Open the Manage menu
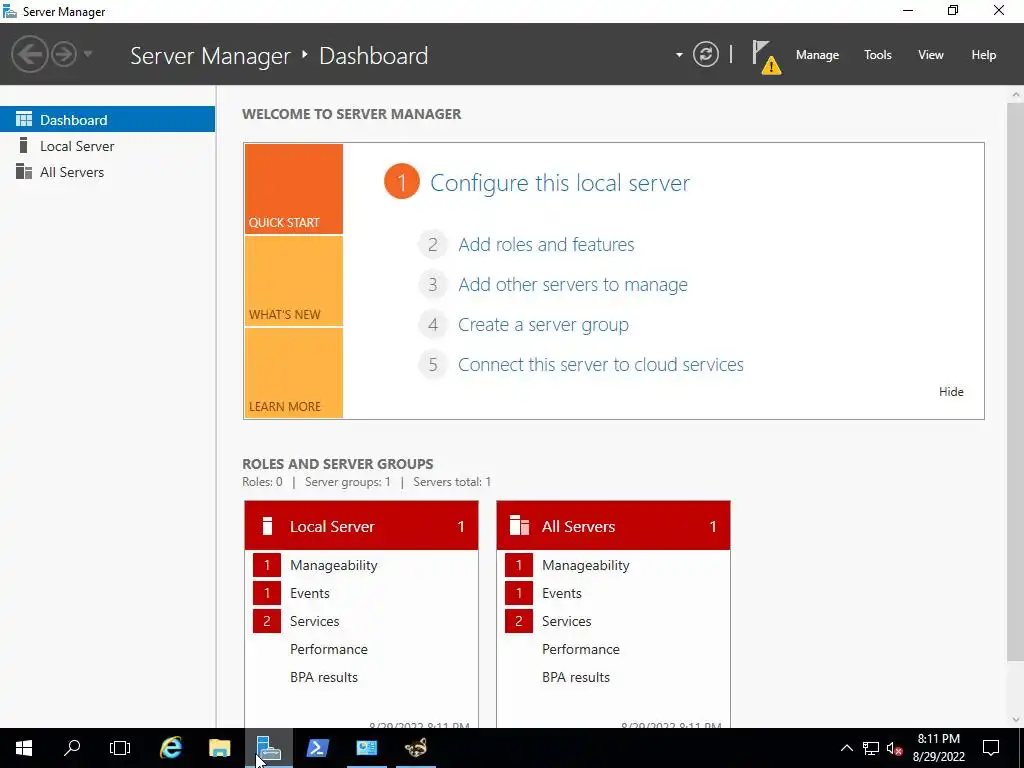This screenshot has width=1024, height=768. [x=817, y=55]
